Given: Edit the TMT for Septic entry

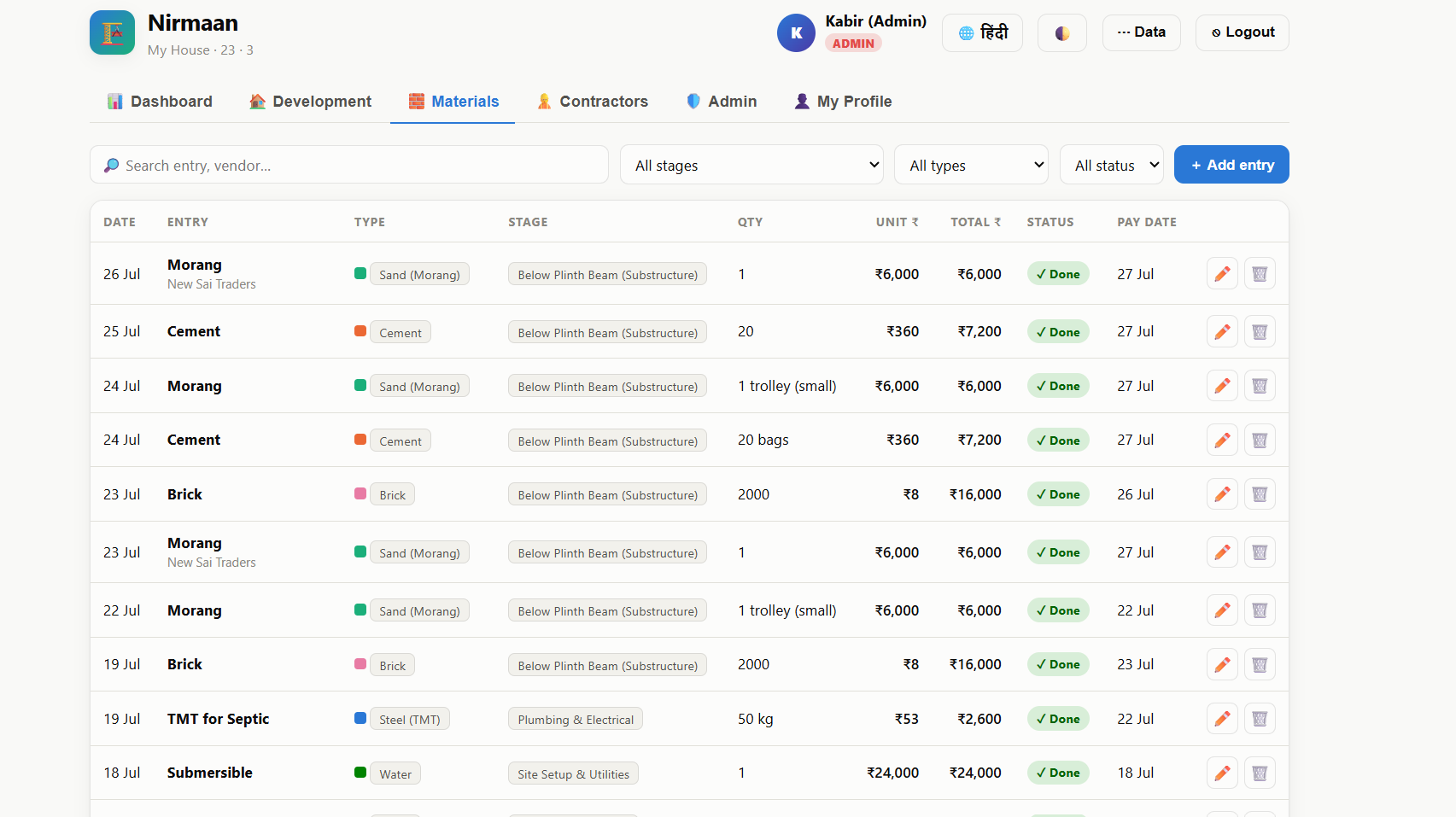Looking at the screenshot, I should pyautogui.click(x=1222, y=719).
